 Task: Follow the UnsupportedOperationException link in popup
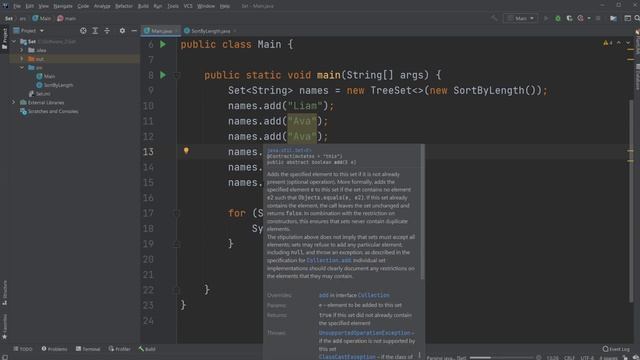364,333
